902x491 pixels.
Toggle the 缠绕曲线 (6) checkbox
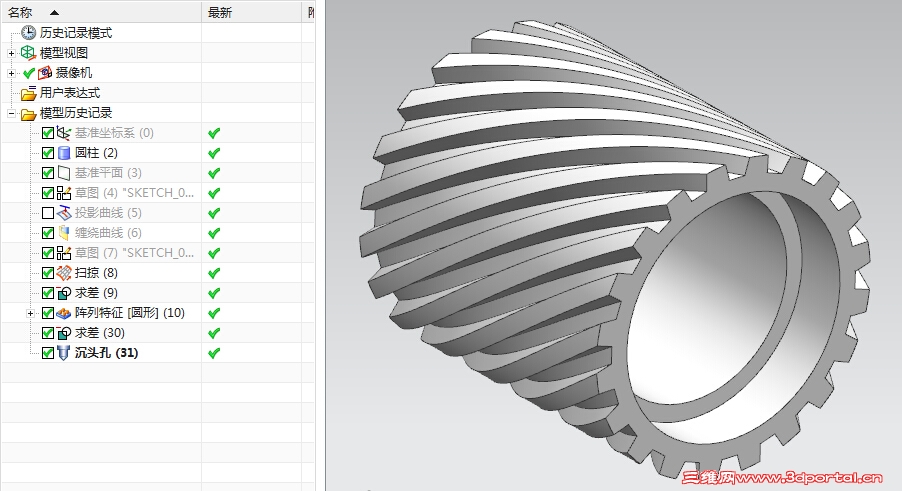pyautogui.click(x=48, y=233)
